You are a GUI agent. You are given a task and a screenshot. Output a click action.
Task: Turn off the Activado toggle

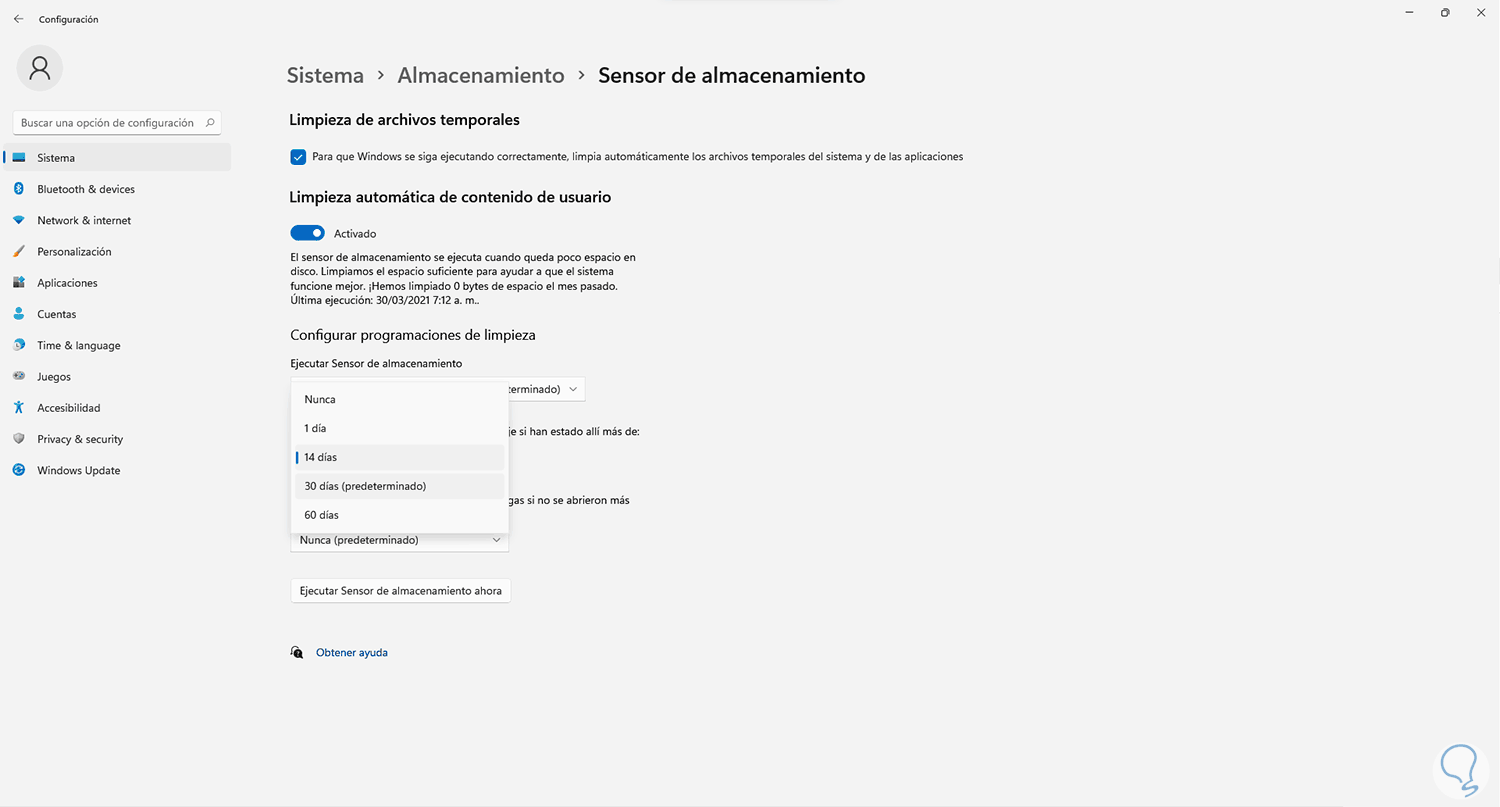(x=308, y=233)
